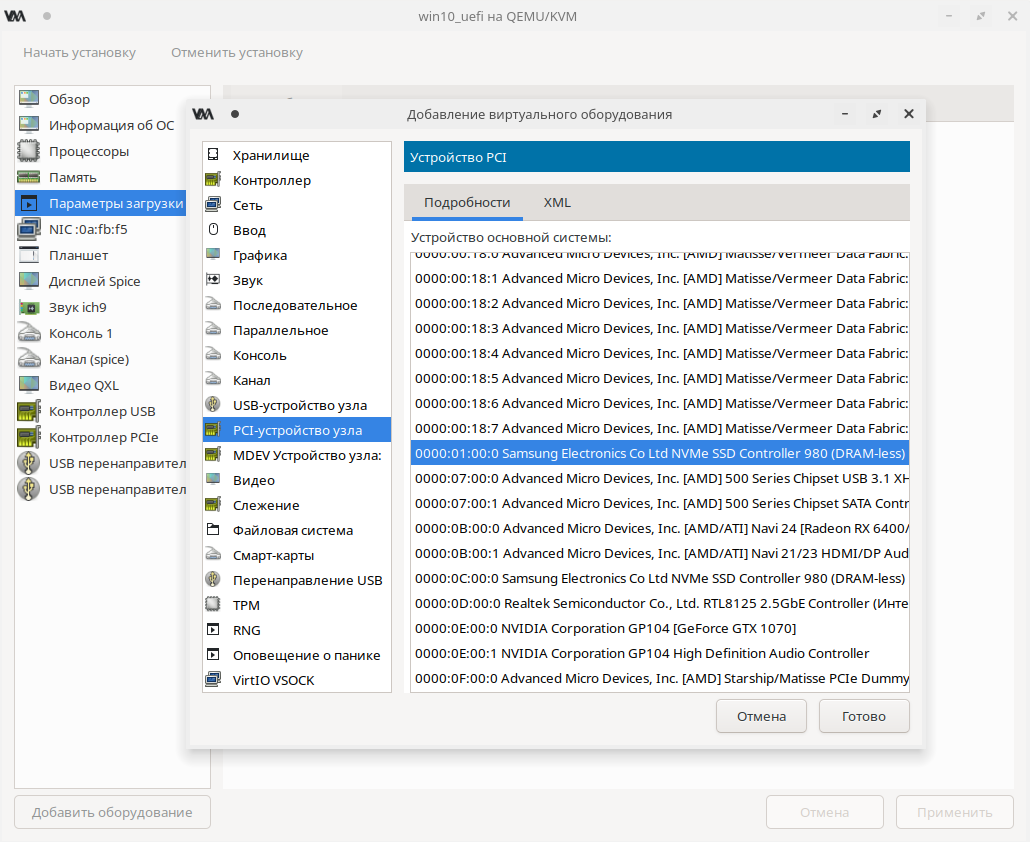1030x842 pixels.
Task: Select the Оповещение о панике icon
Action: tap(213, 654)
